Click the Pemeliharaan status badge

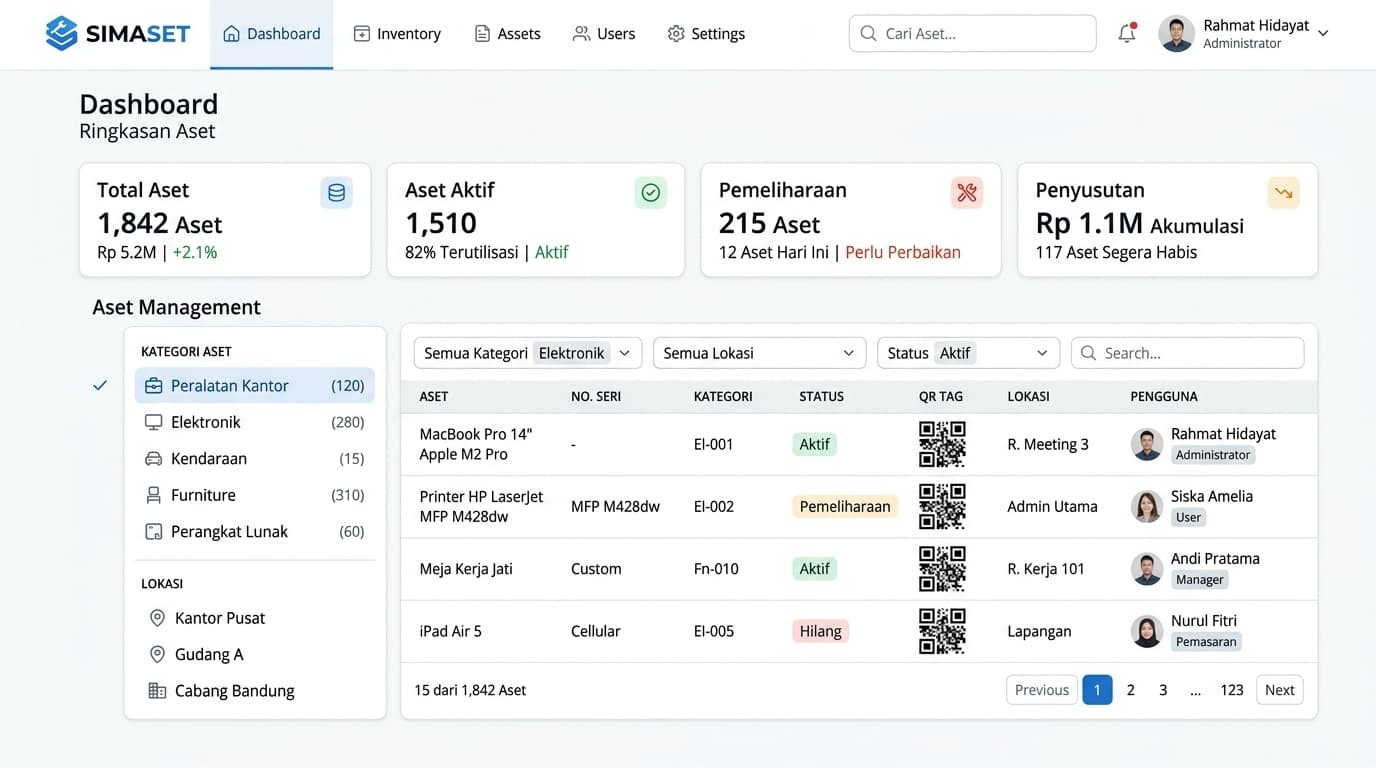(845, 506)
